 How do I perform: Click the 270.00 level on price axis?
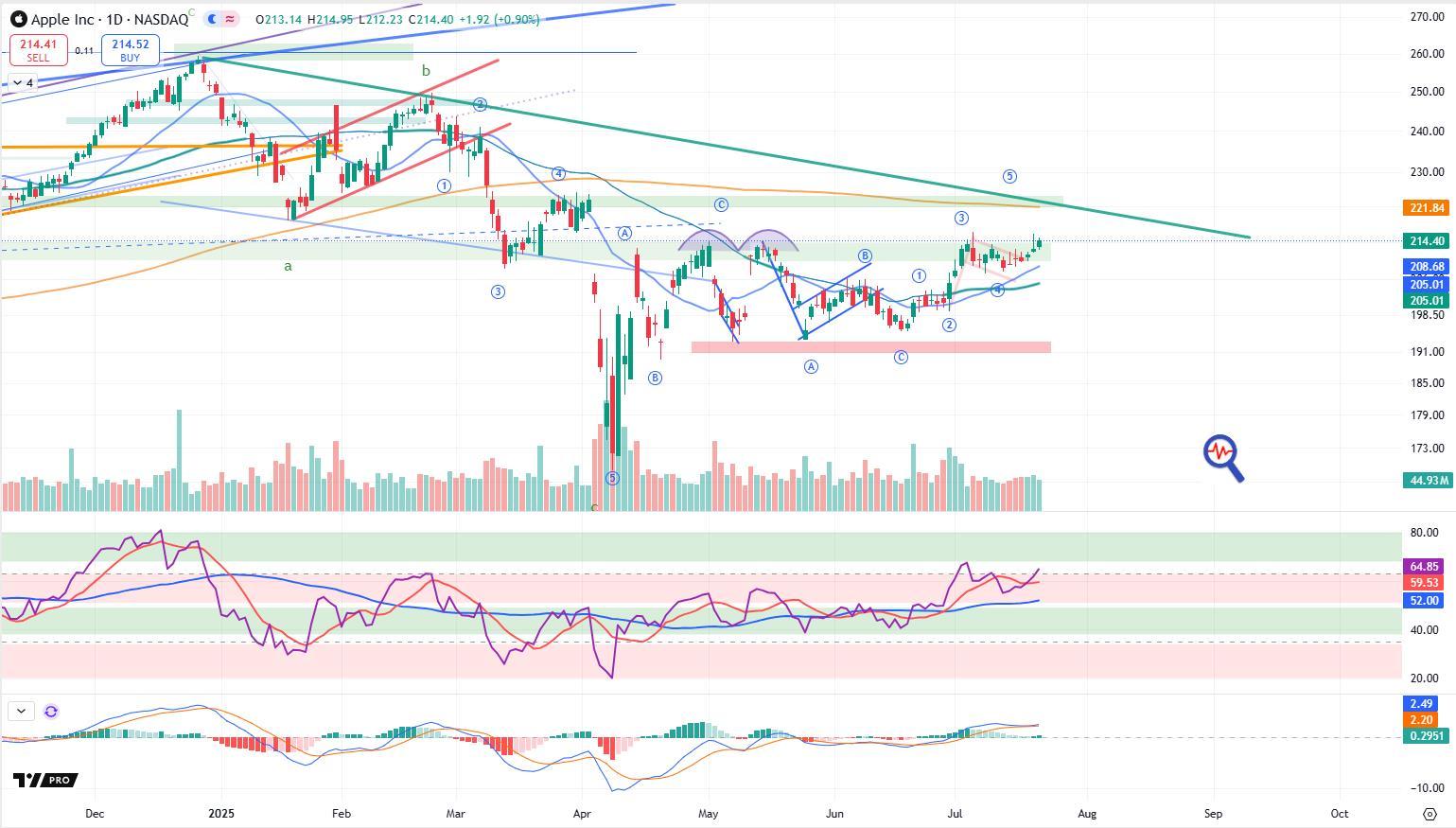point(1426,17)
